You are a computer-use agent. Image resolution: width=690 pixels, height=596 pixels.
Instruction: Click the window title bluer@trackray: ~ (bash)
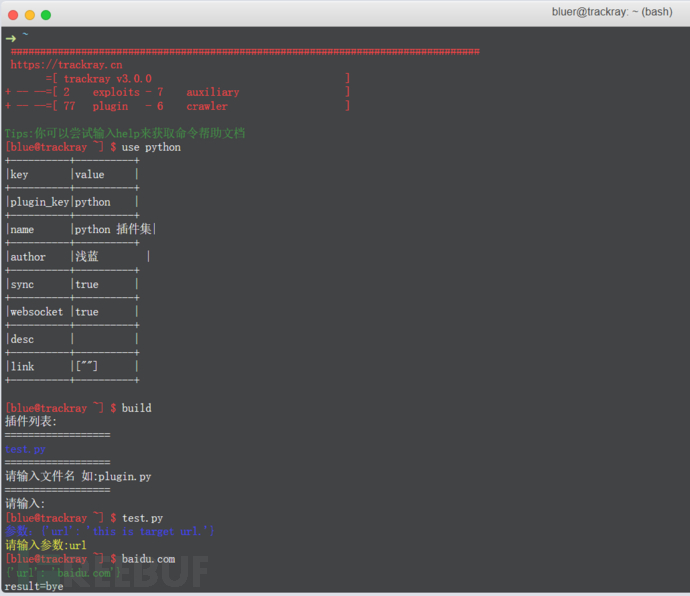pos(612,12)
